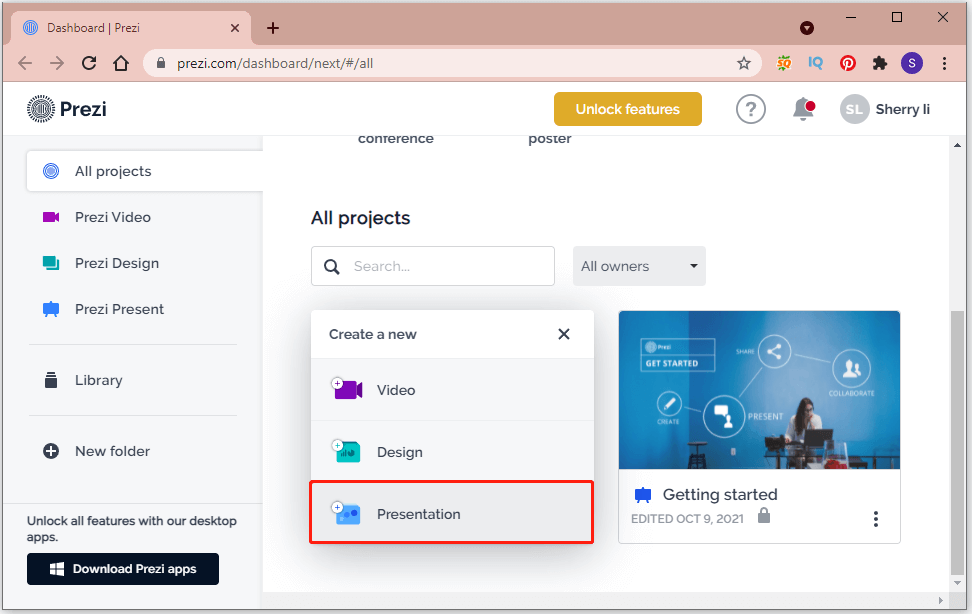This screenshot has width=972, height=614.
Task: Open the dark circular dropdown in title bar
Action: (806, 28)
